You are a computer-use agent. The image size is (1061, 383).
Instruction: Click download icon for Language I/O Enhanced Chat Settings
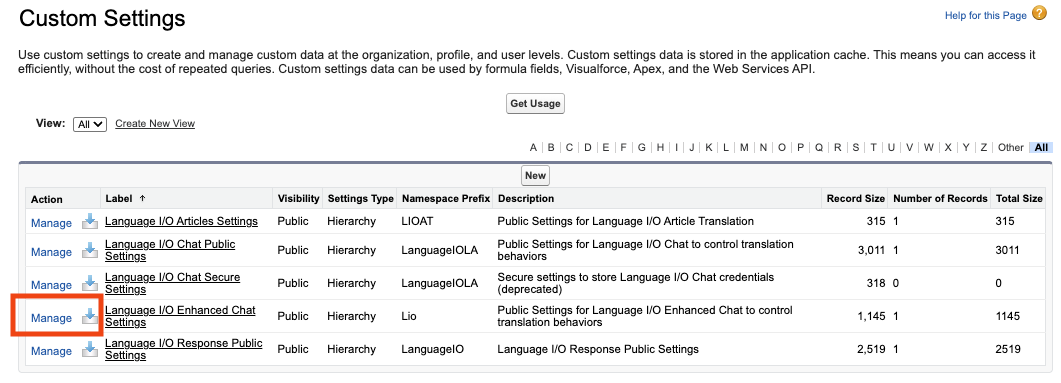89,316
